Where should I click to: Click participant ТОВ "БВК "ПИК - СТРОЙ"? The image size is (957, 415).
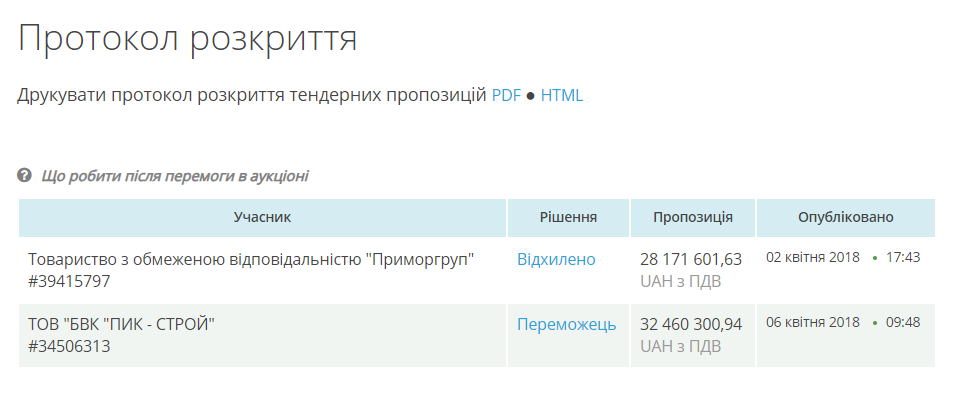pyautogui.click(x=121, y=325)
